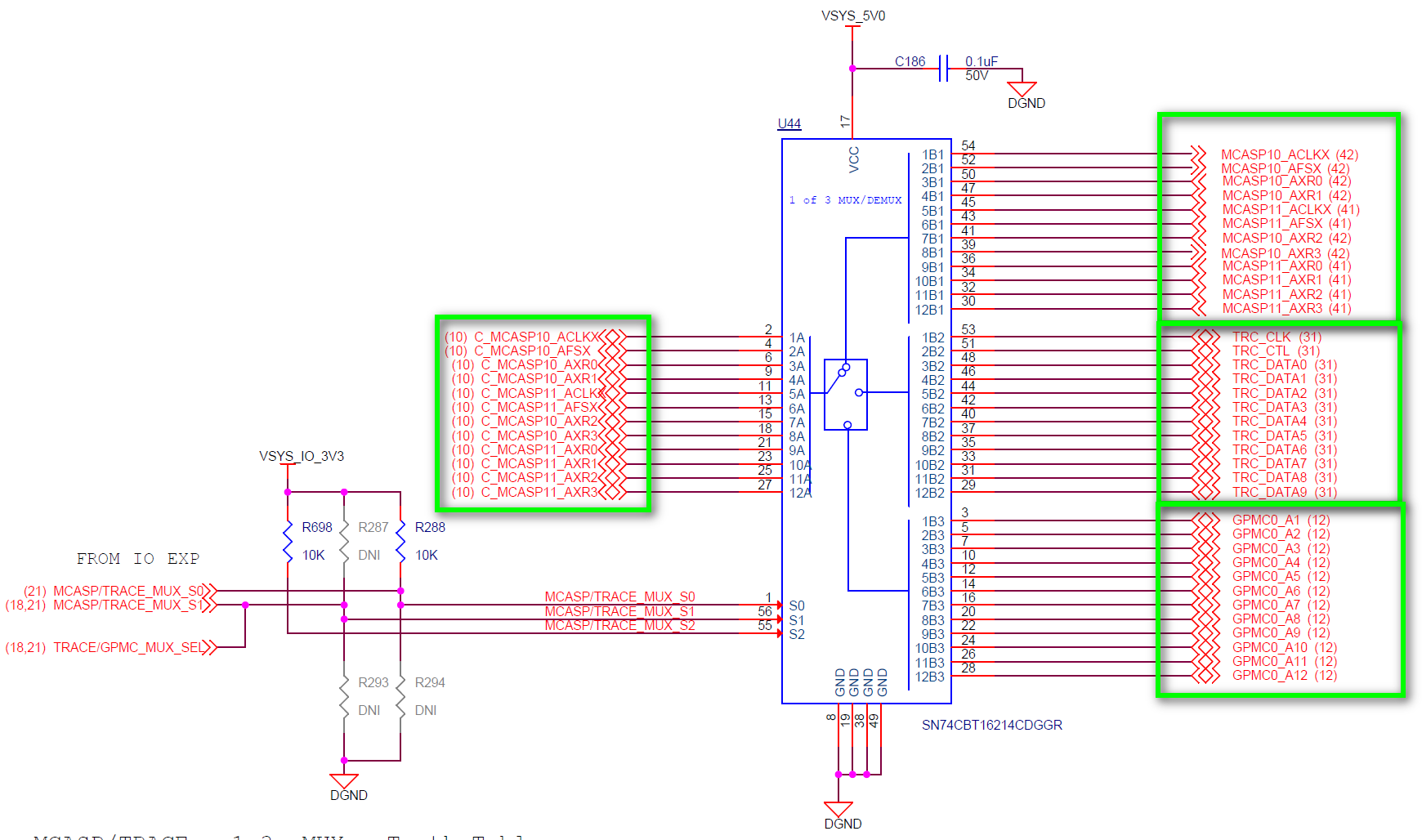Screen dimensions: 1422x840
Task: Click the mux switch symbol inside U44
Action: coord(846,394)
